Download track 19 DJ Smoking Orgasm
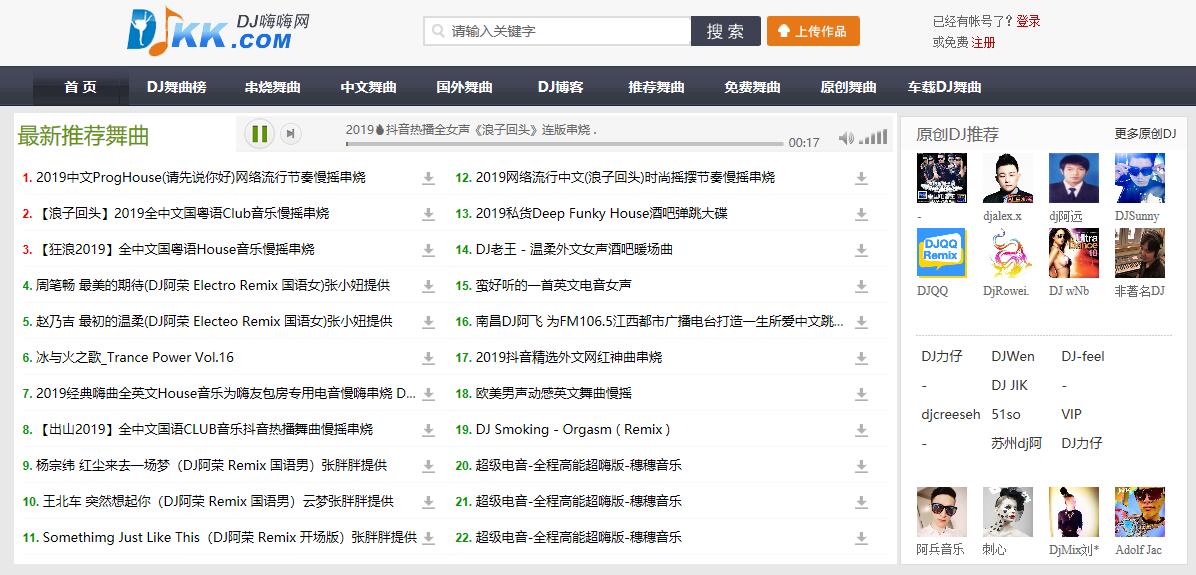1196x575 pixels. click(860, 430)
